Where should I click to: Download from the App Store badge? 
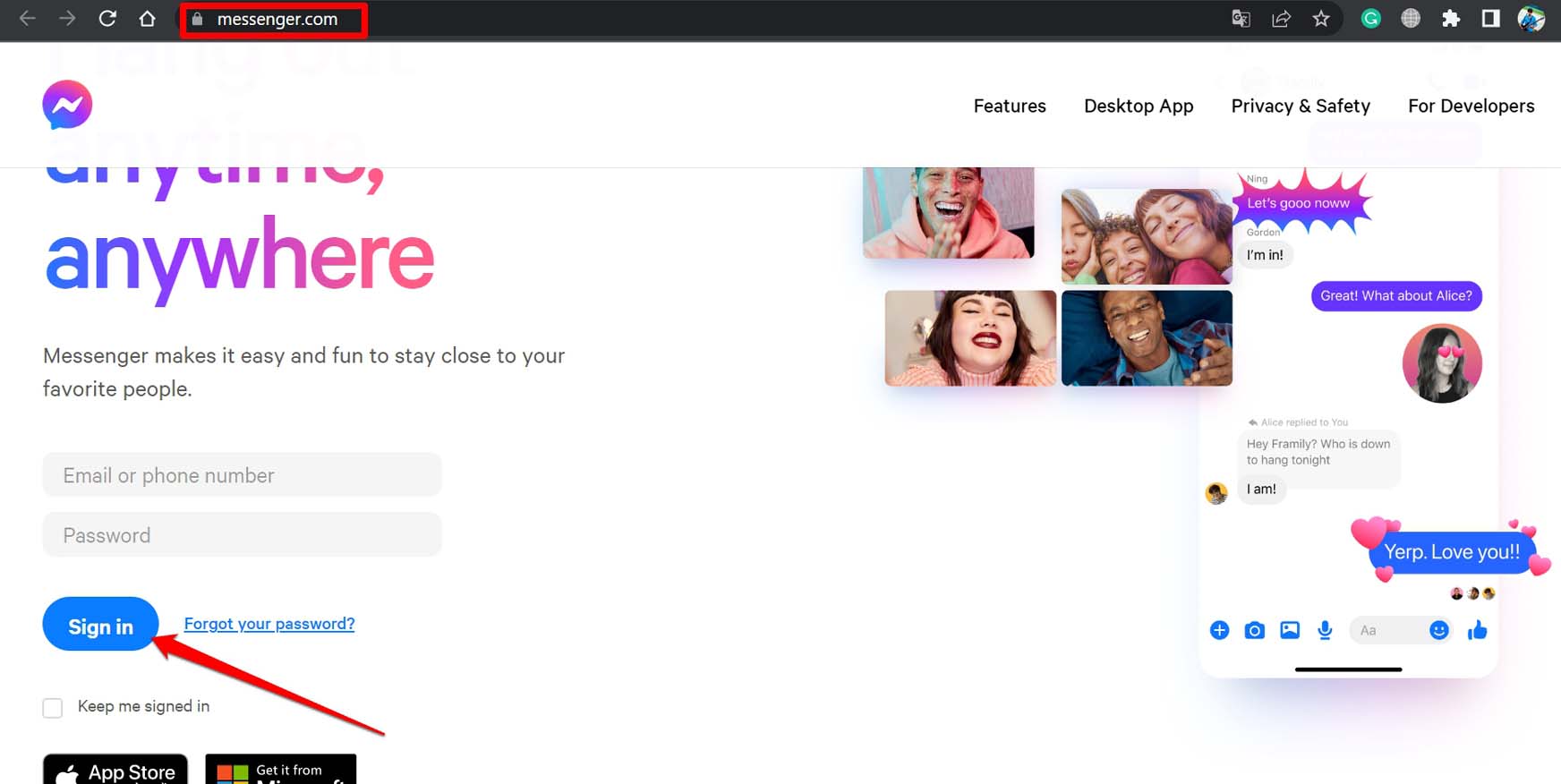115,769
